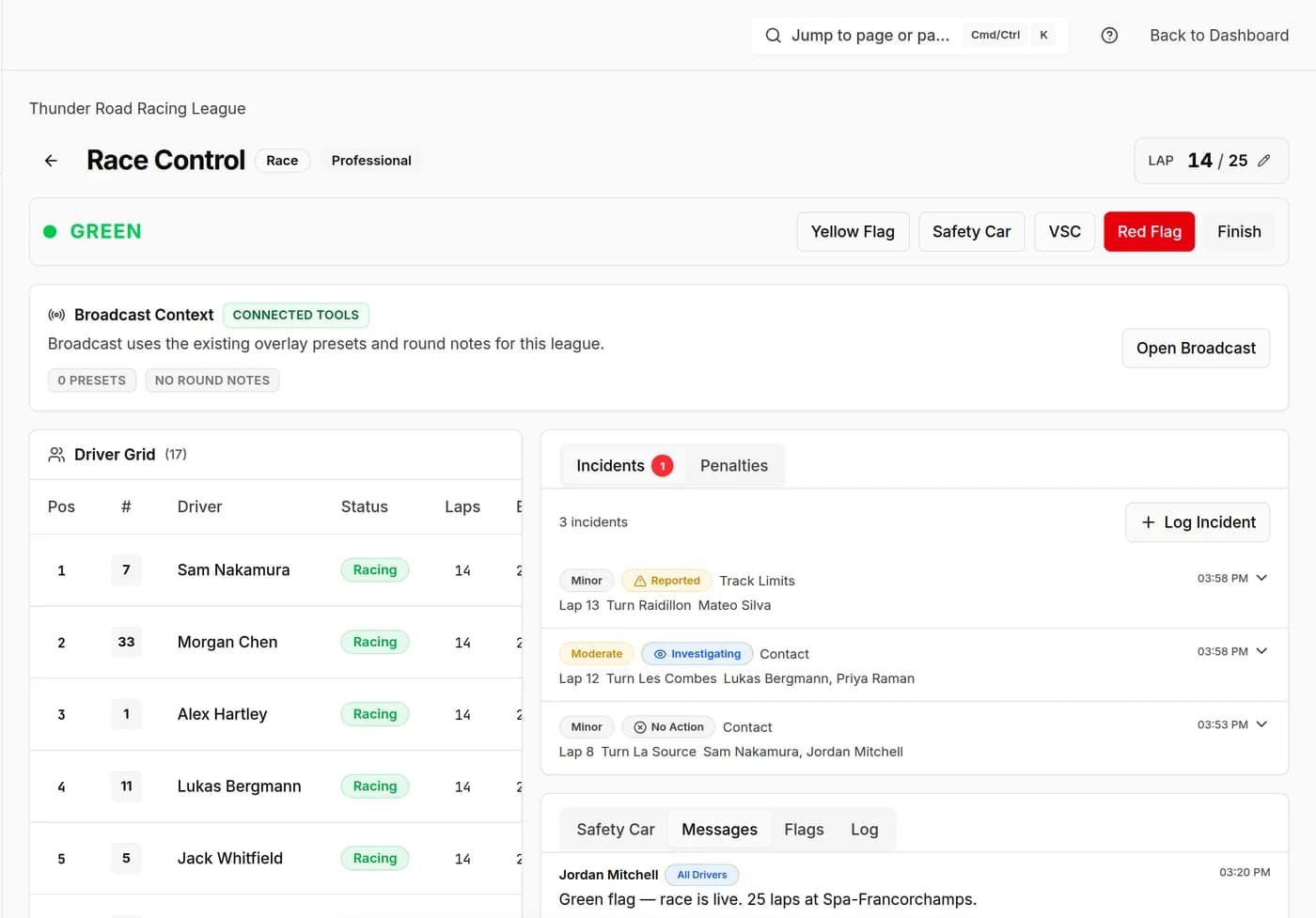Click the Log Incident button

tap(1198, 522)
